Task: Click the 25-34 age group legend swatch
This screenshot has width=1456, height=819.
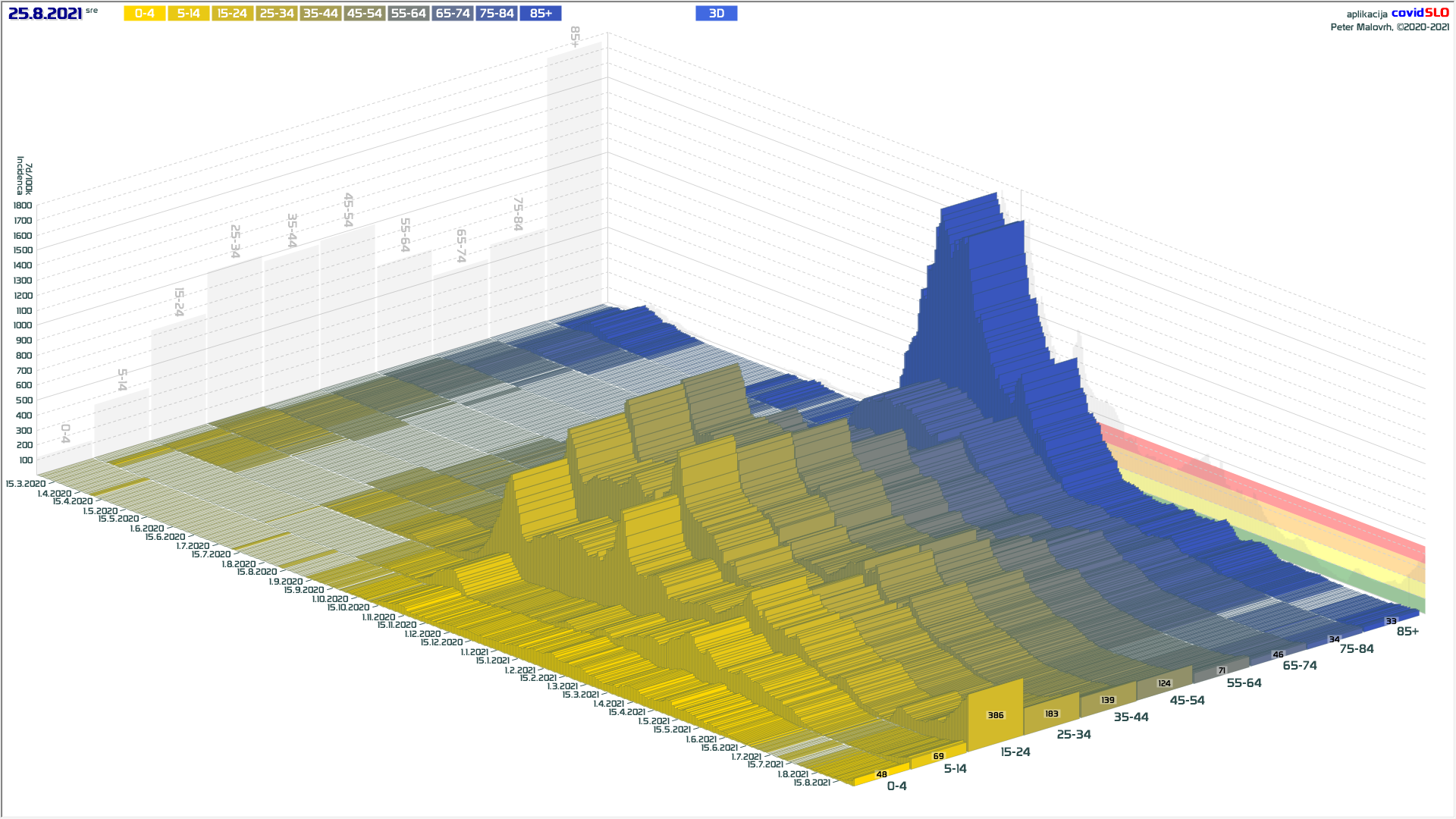Action: (x=276, y=14)
